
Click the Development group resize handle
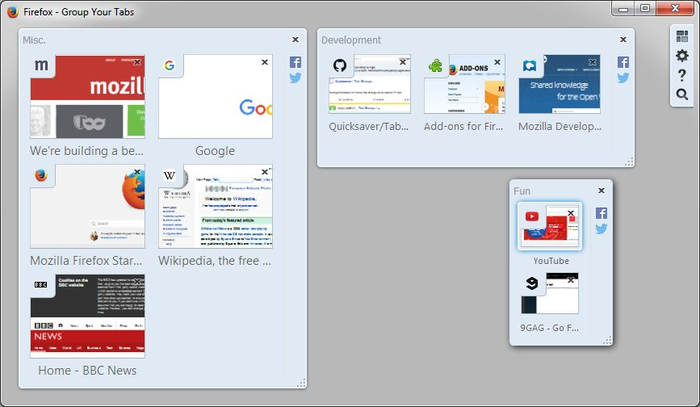629,162
